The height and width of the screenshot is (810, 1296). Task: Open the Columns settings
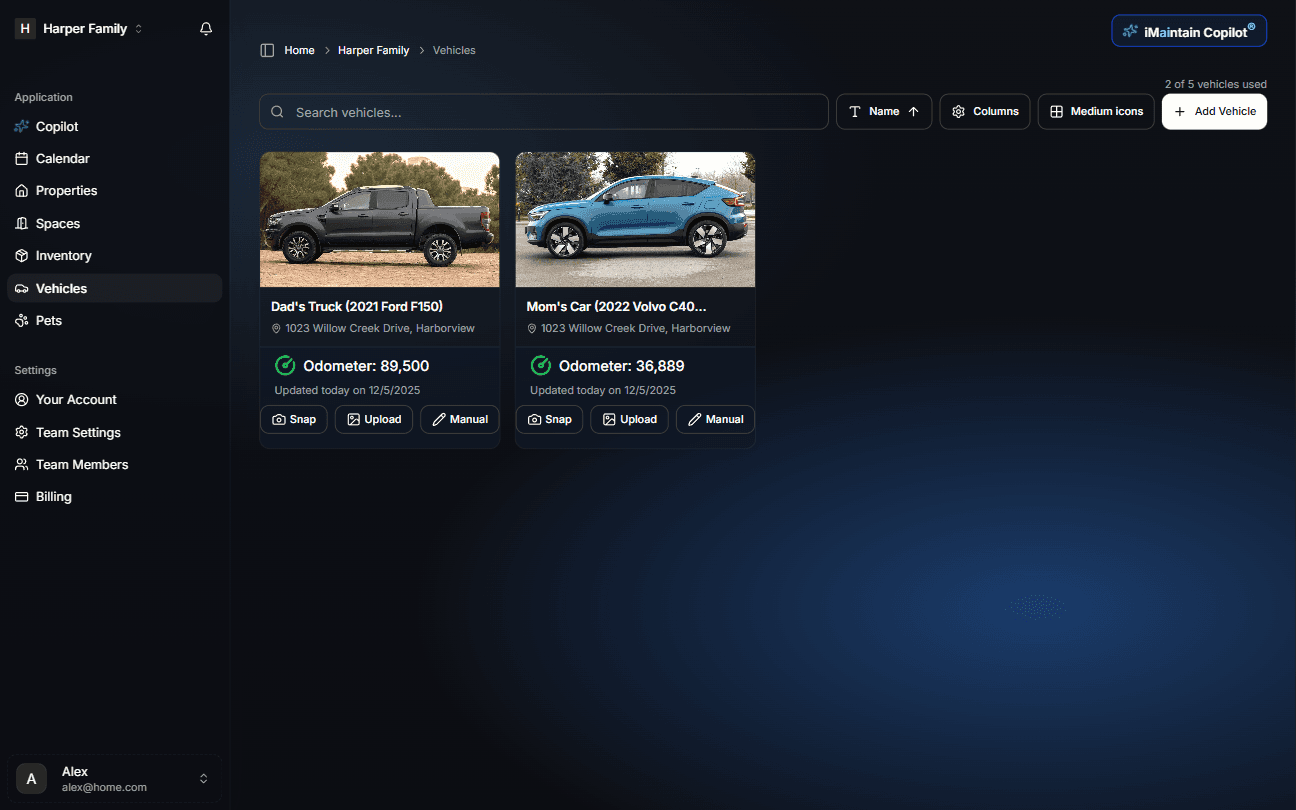click(985, 112)
